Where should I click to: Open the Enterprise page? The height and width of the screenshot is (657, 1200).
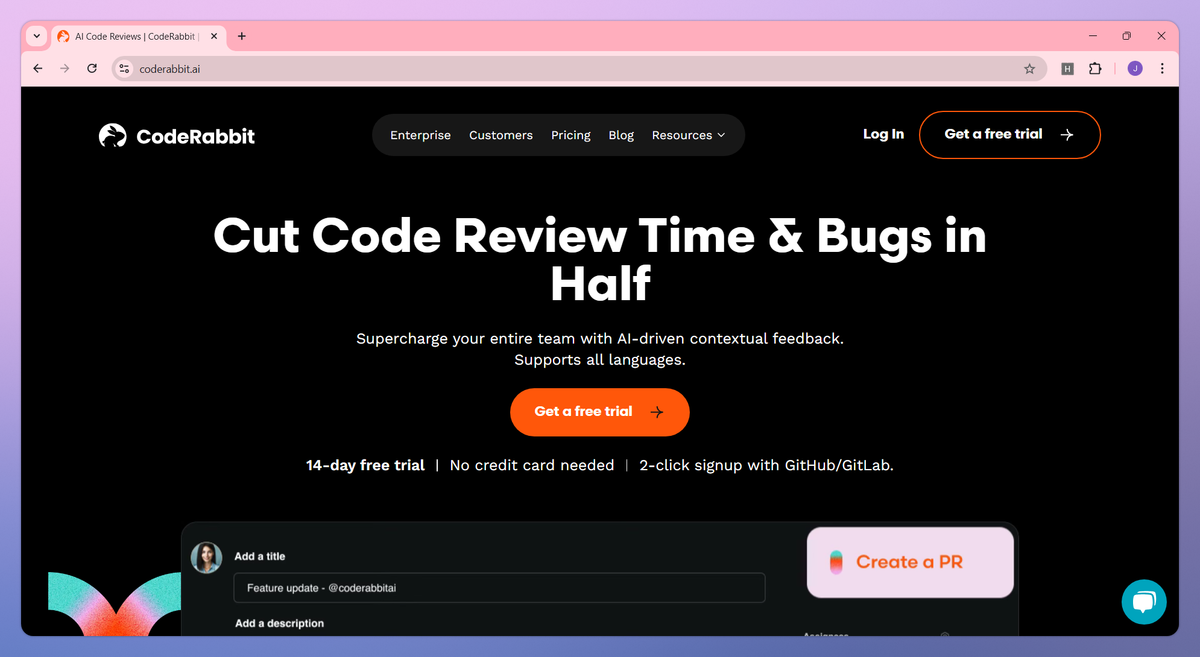420,135
